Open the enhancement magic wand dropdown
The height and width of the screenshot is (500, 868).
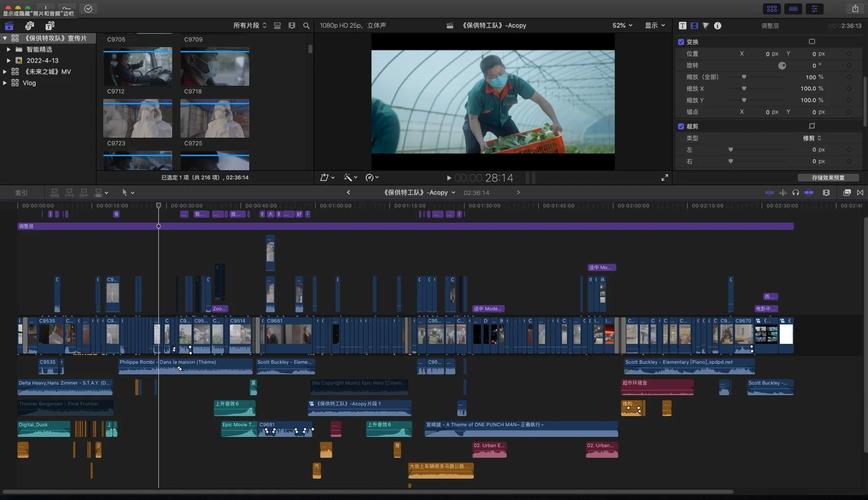(x=350, y=178)
